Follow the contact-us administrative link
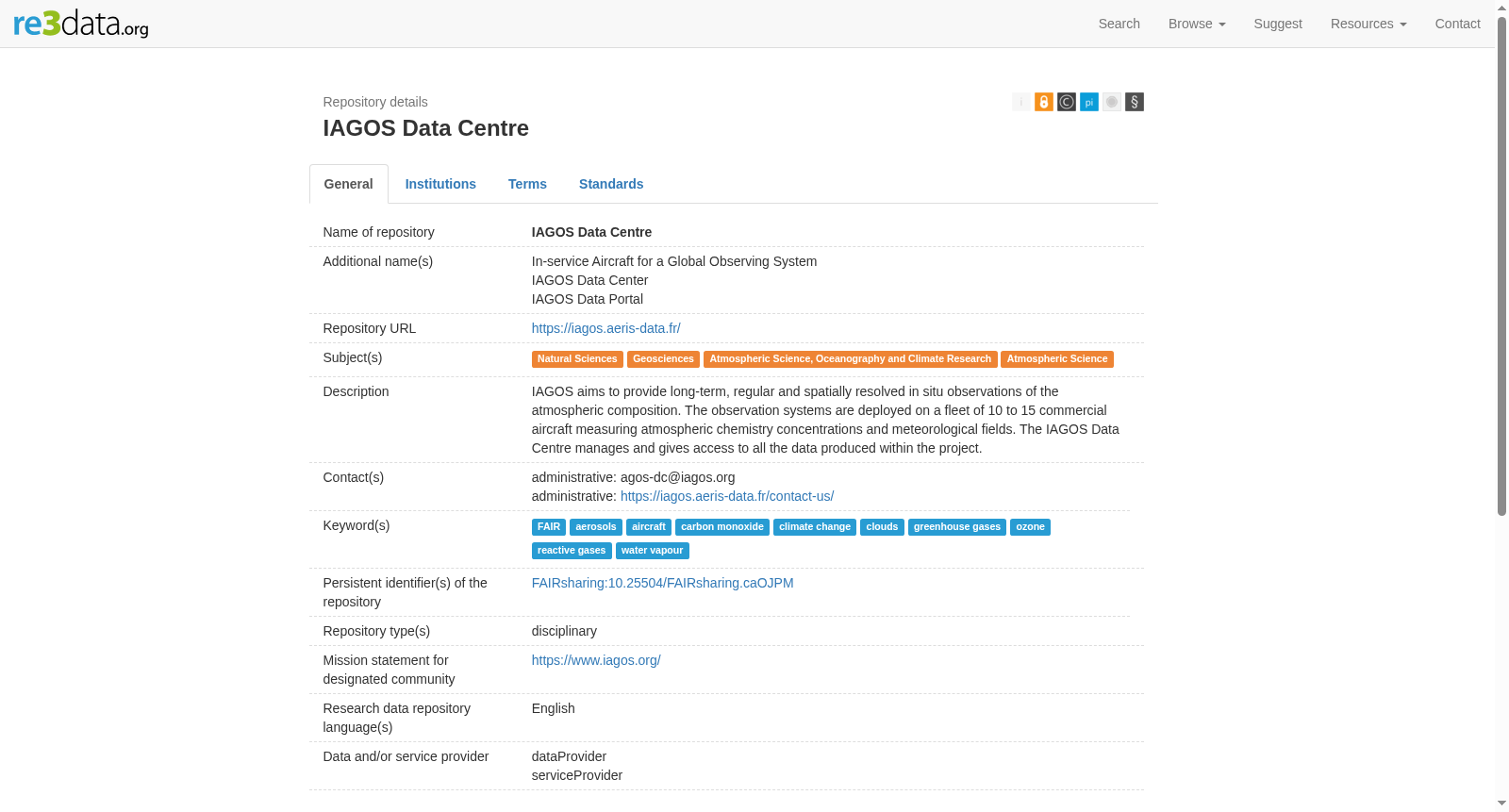Screen dimensions: 1509x812 727,496
